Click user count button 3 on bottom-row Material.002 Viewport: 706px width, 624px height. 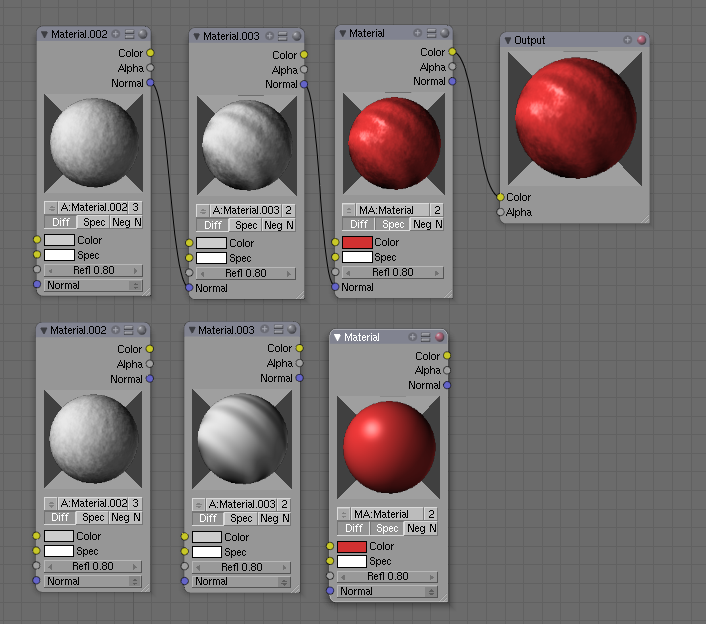pyautogui.click(x=135, y=503)
